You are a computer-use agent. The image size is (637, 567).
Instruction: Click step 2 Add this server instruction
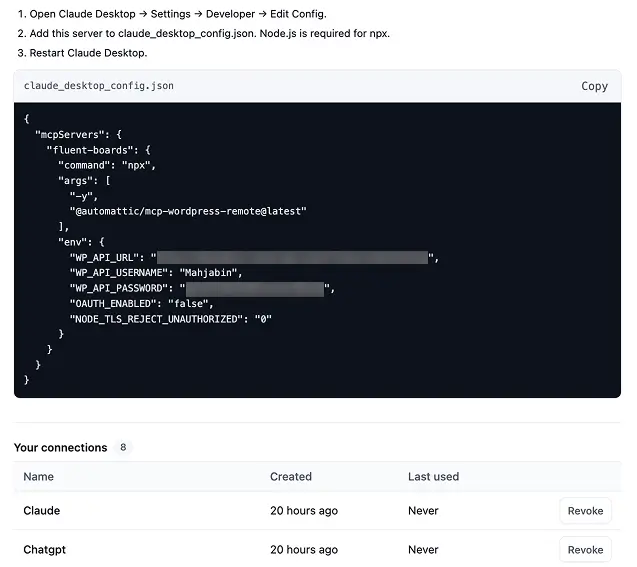click(x=204, y=33)
